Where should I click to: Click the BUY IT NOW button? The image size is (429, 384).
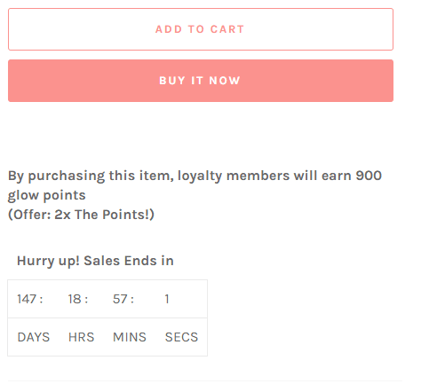pos(201,81)
